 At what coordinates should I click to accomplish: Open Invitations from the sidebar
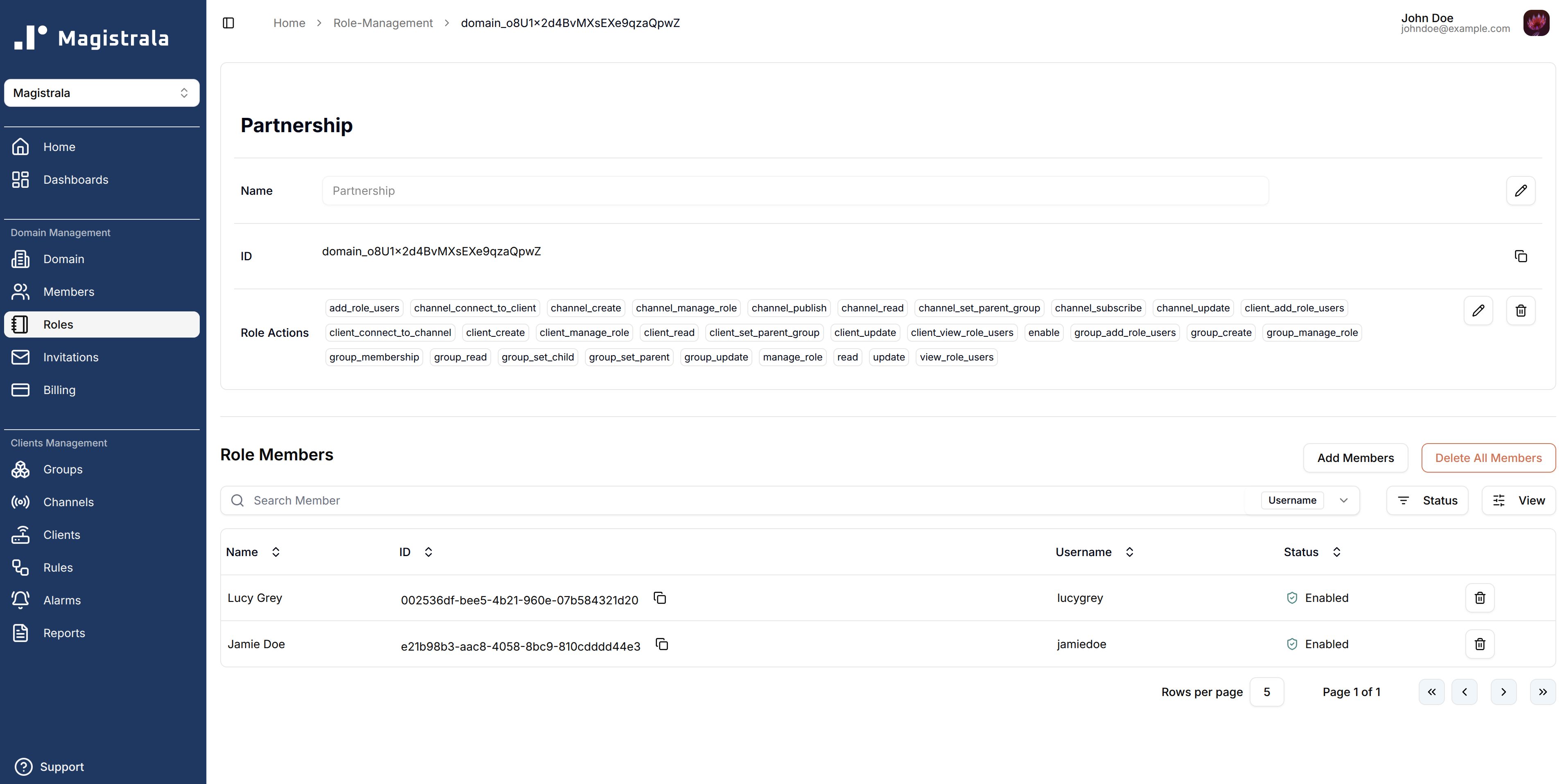pyautogui.click(x=71, y=357)
